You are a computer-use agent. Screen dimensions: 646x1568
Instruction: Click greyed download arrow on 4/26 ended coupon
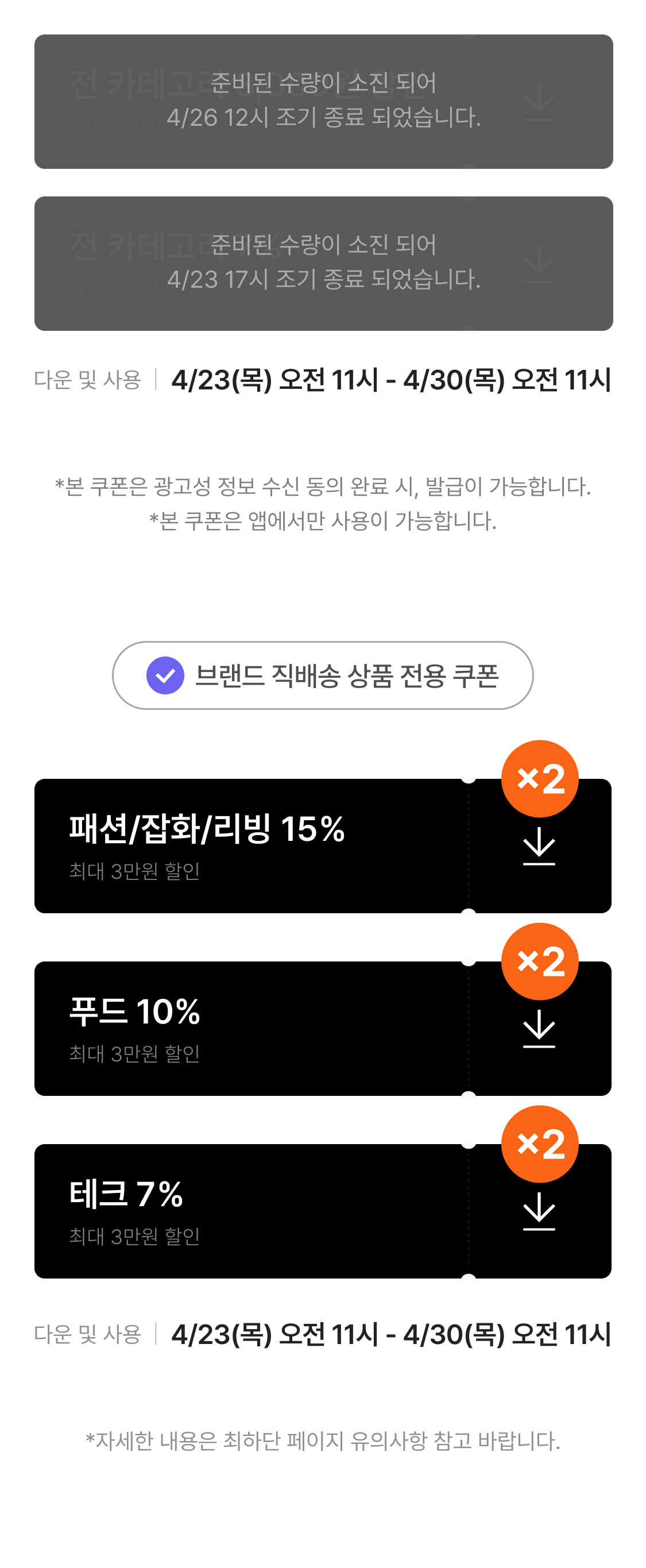539,102
